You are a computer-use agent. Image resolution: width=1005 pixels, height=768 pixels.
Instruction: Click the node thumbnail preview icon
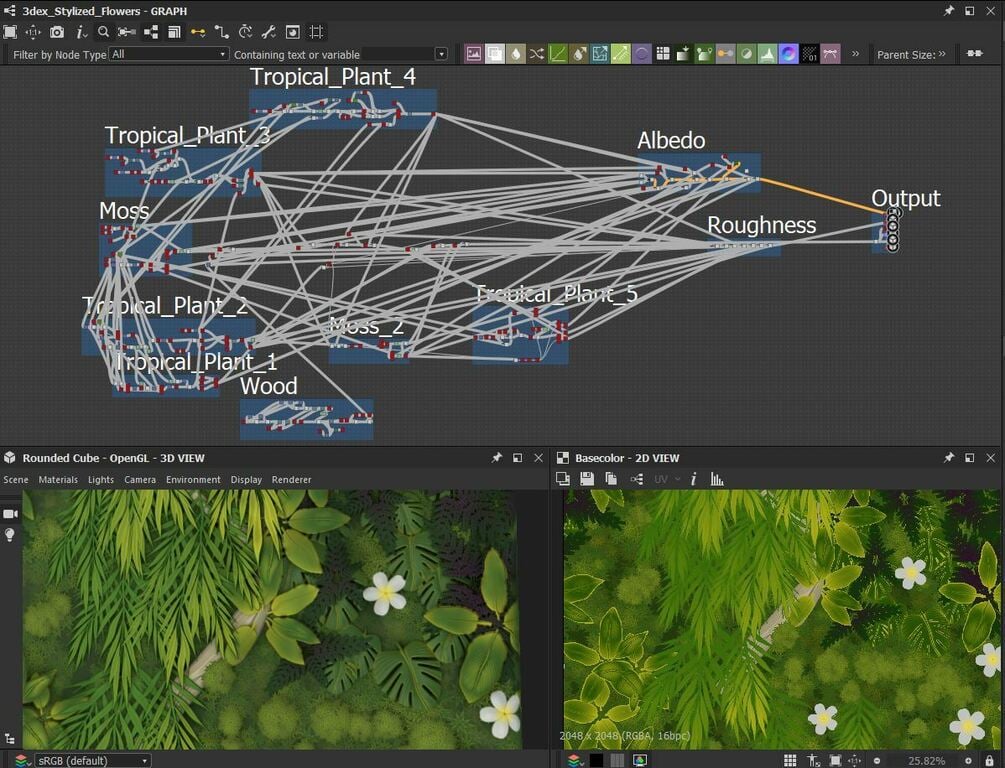point(292,32)
